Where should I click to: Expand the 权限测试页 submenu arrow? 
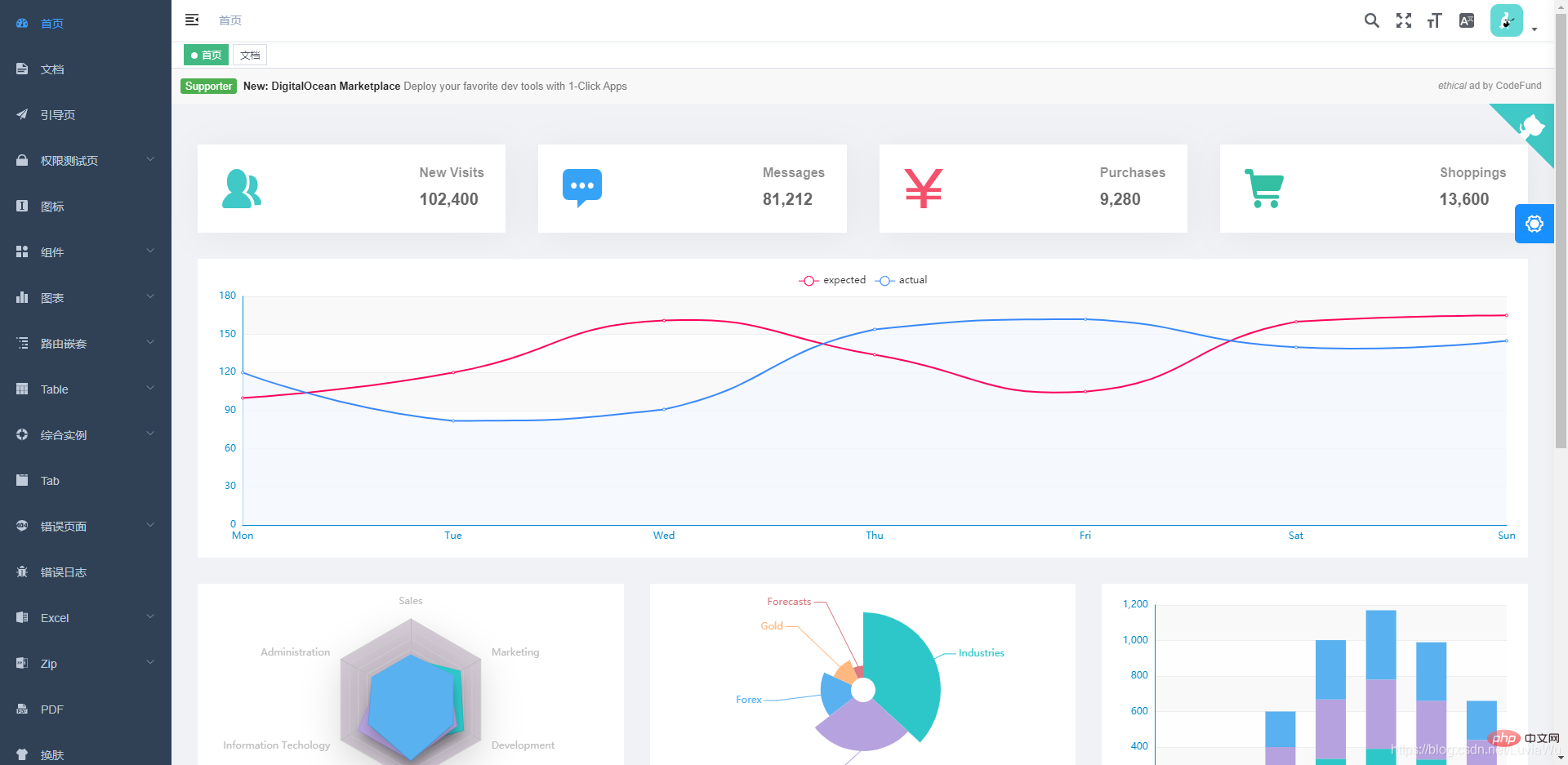click(150, 159)
